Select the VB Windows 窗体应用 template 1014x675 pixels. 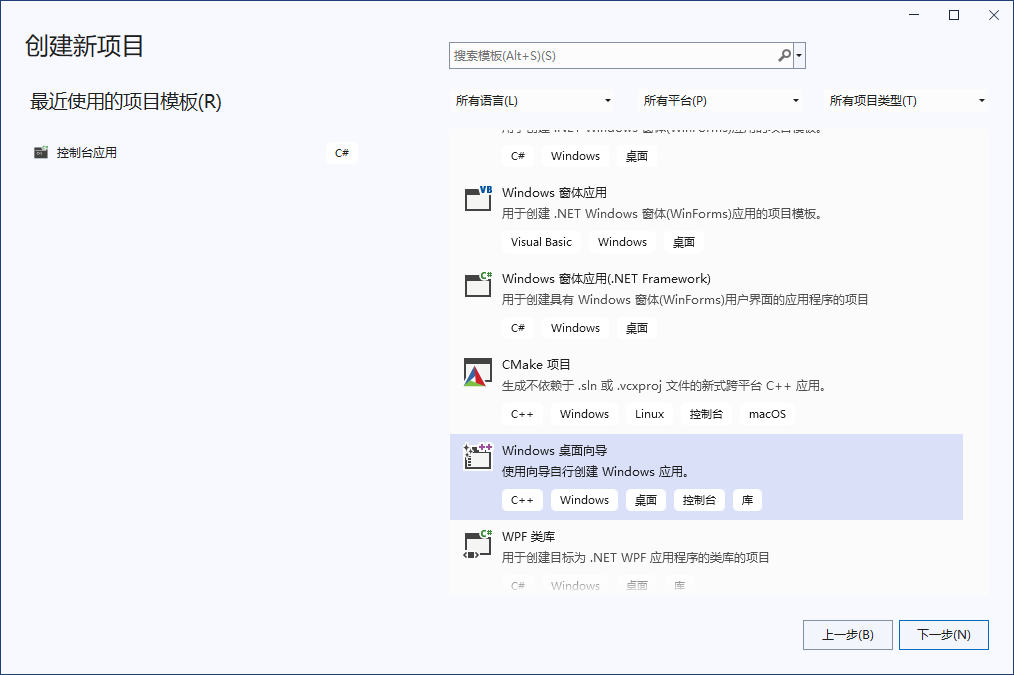706,219
